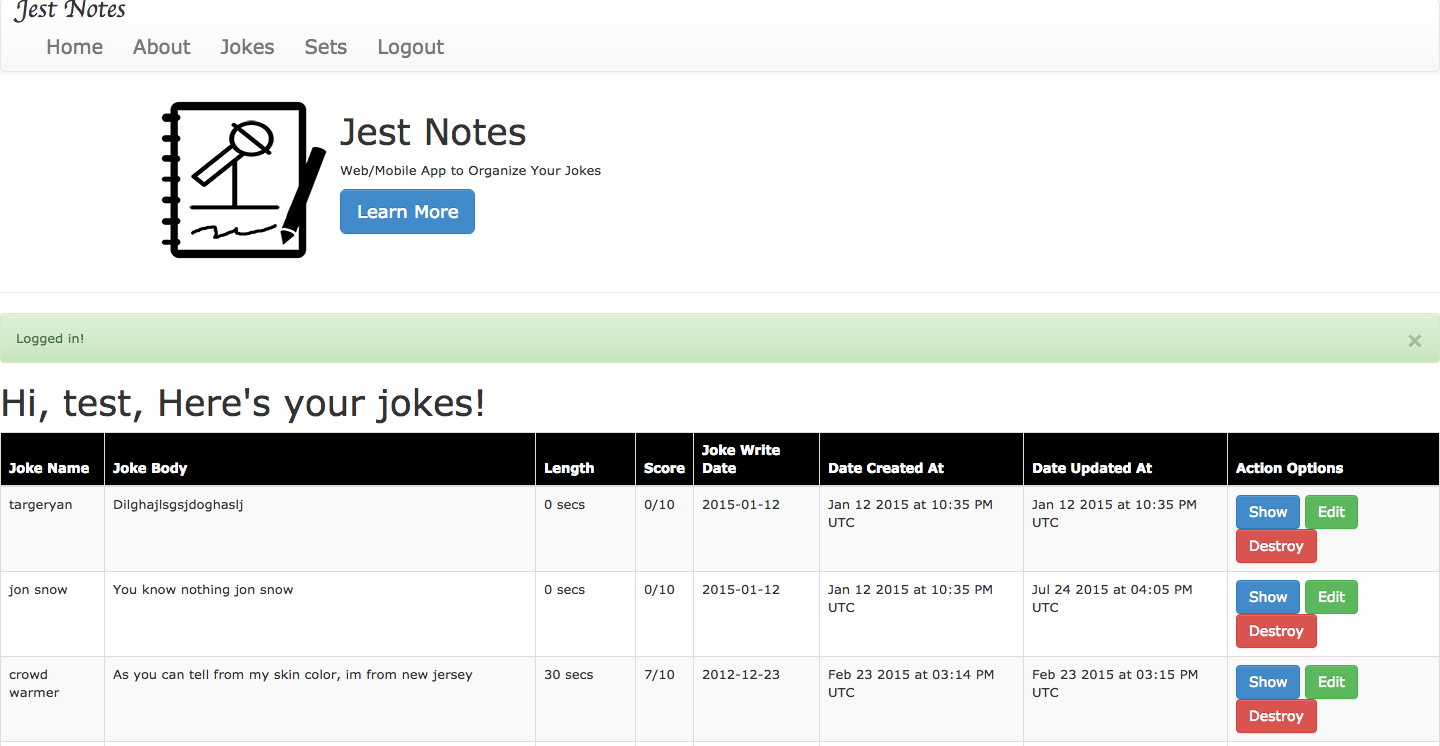1440x746 pixels.
Task: Show the crowd warmer joke
Action: point(1268,682)
